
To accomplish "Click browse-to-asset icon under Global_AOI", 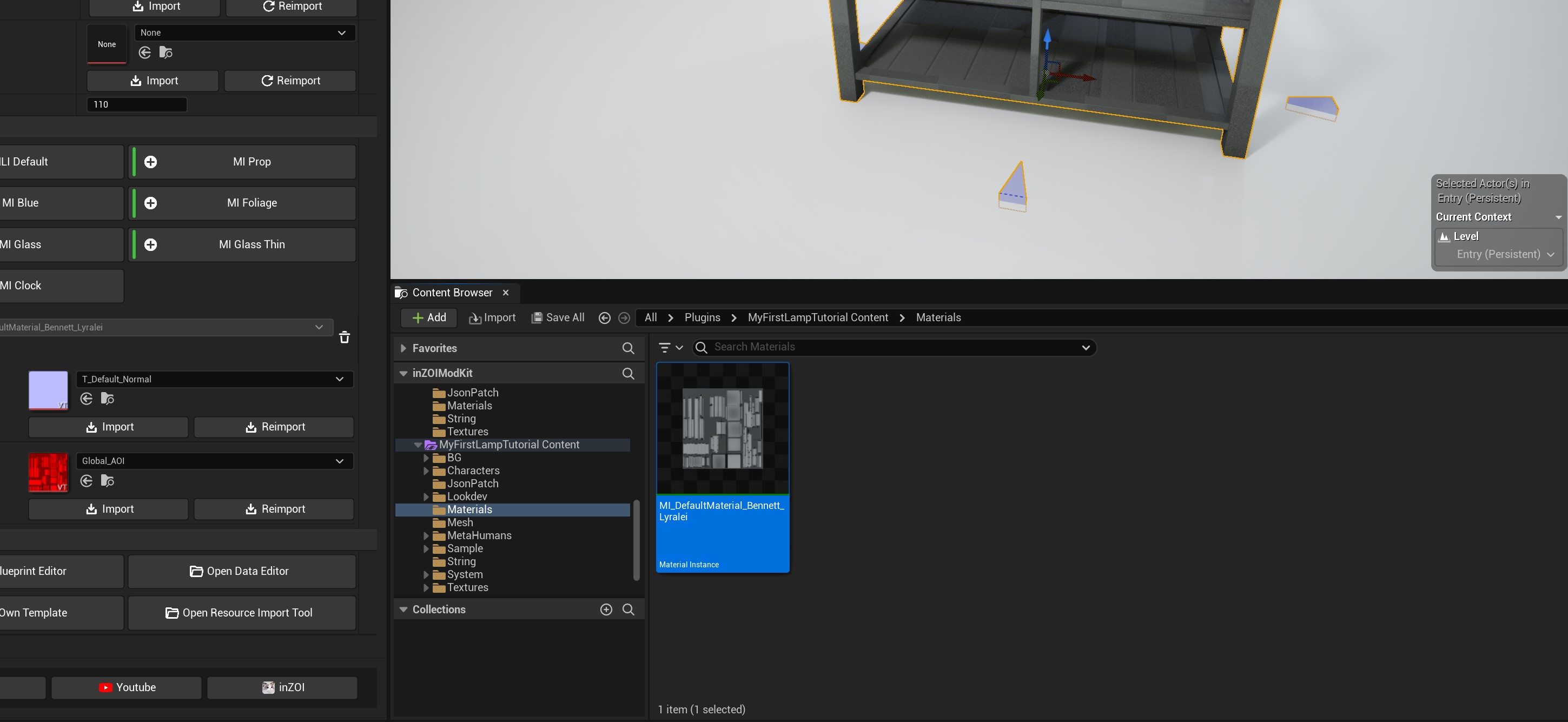I will pyautogui.click(x=107, y=481).
